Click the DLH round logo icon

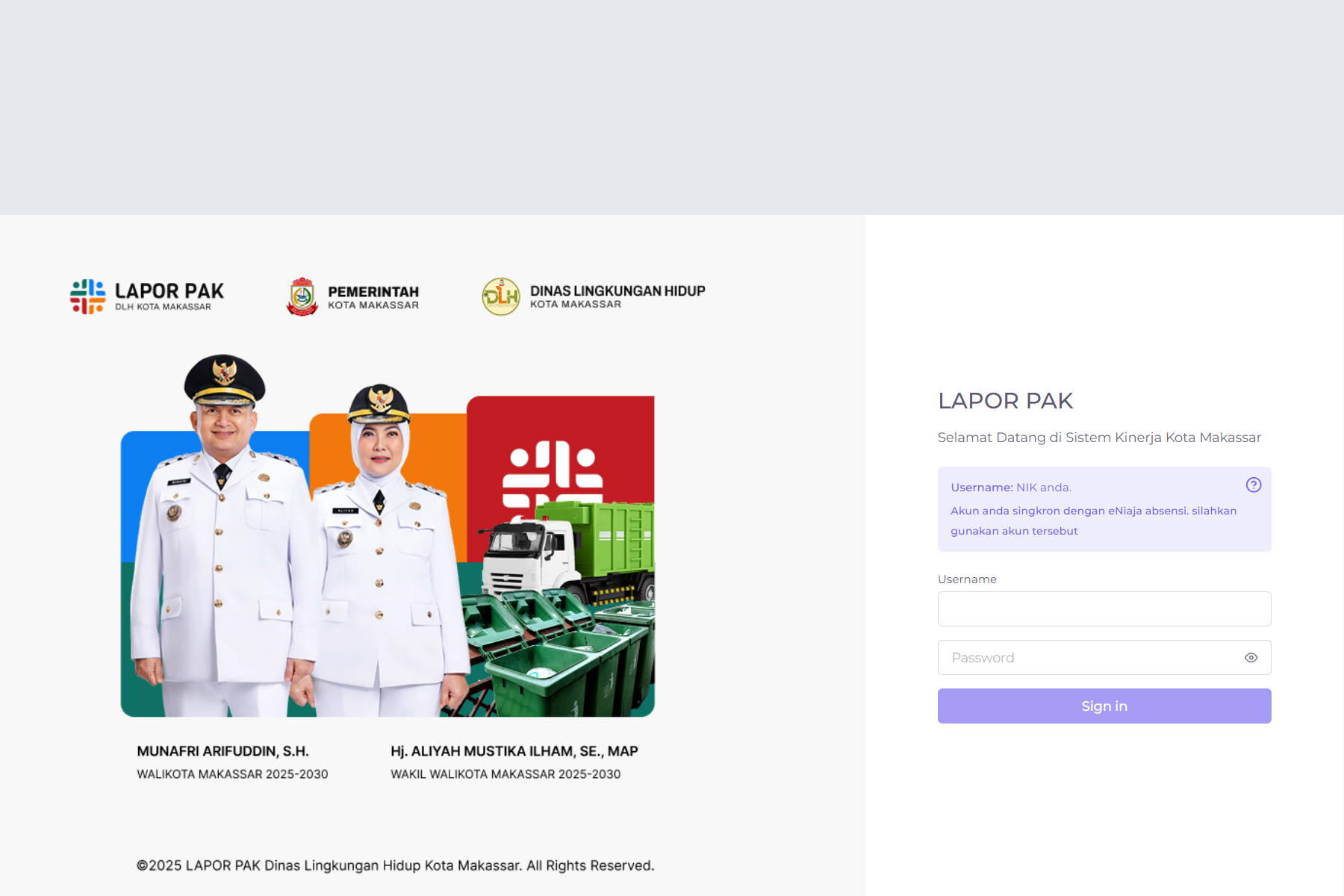(501, 296)
